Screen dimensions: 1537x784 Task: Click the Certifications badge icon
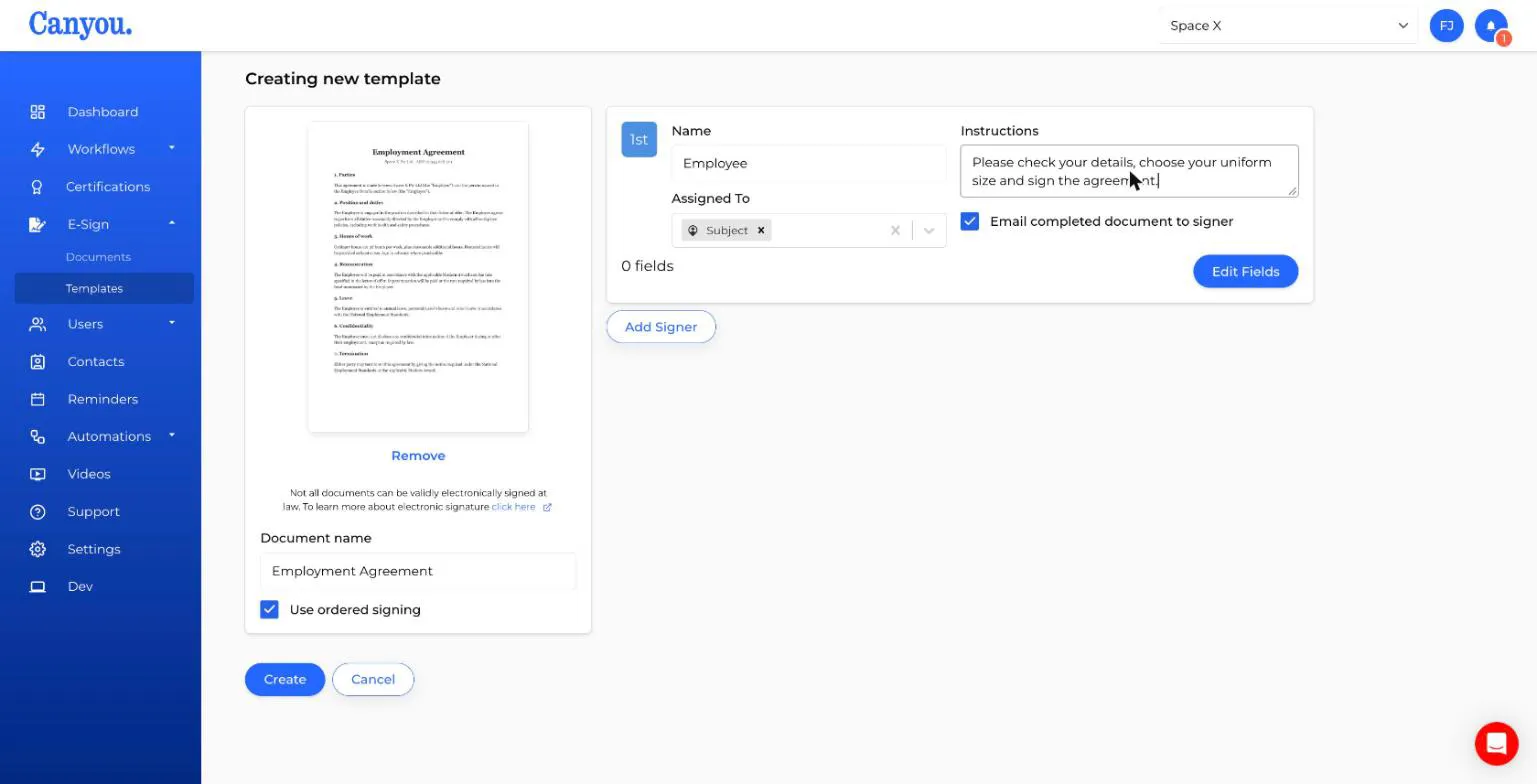[x=38, y=187]
